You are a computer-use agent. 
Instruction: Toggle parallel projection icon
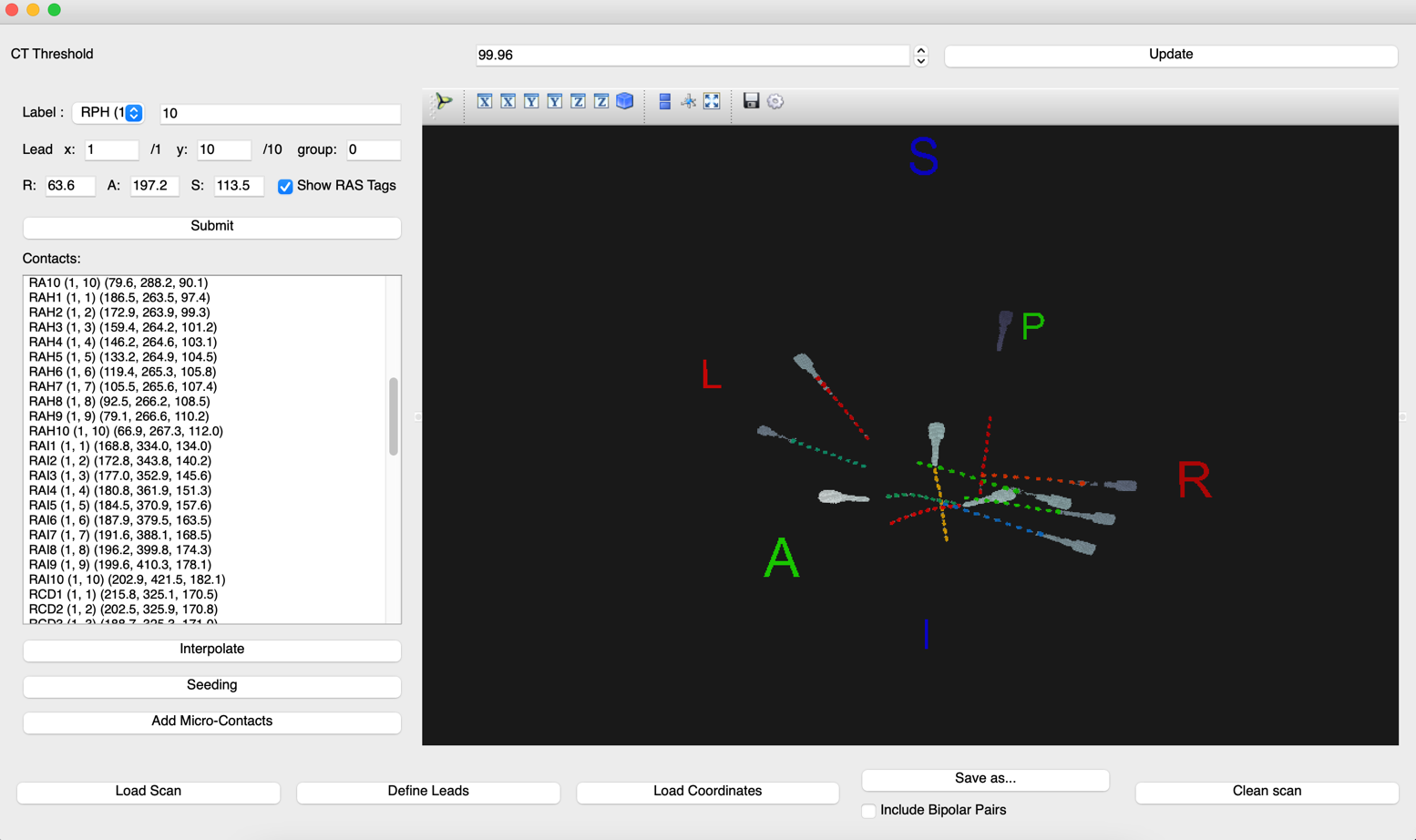665,101
